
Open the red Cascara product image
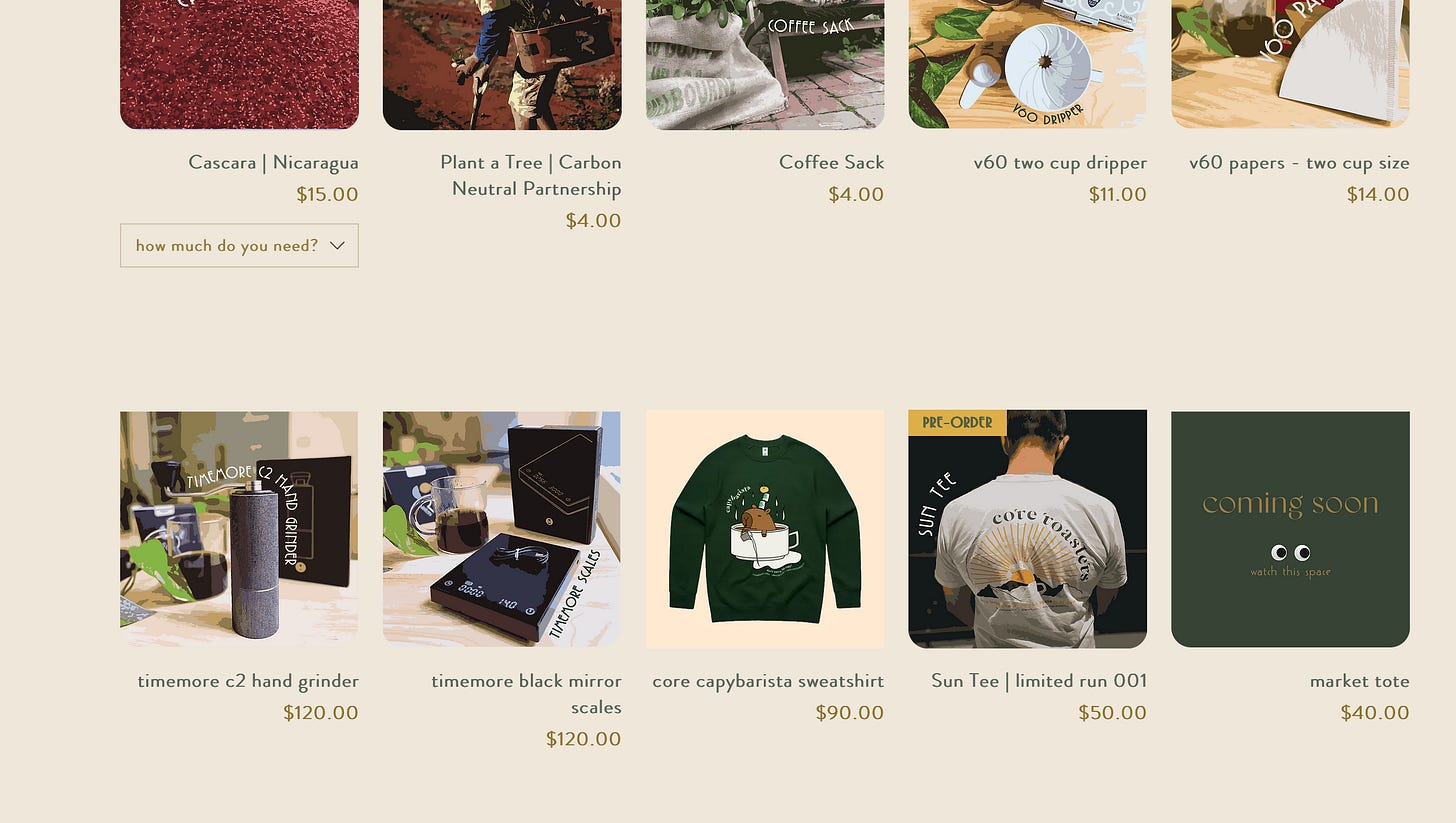[x=239, y=64]
